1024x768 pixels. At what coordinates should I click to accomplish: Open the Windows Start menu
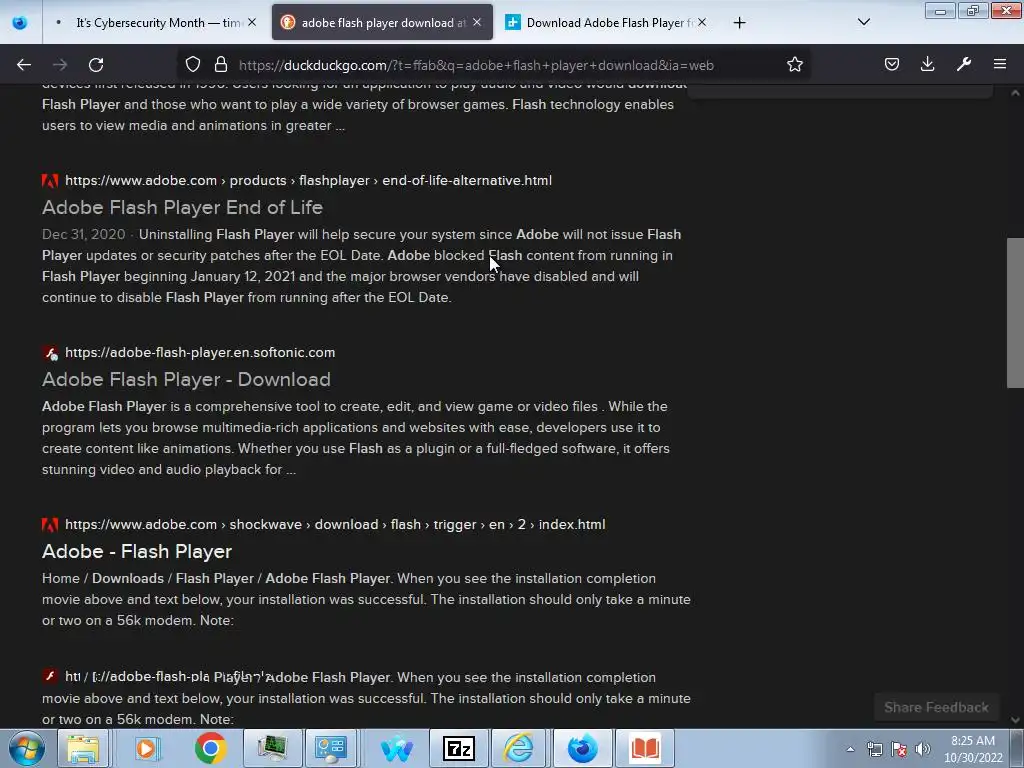27,748
